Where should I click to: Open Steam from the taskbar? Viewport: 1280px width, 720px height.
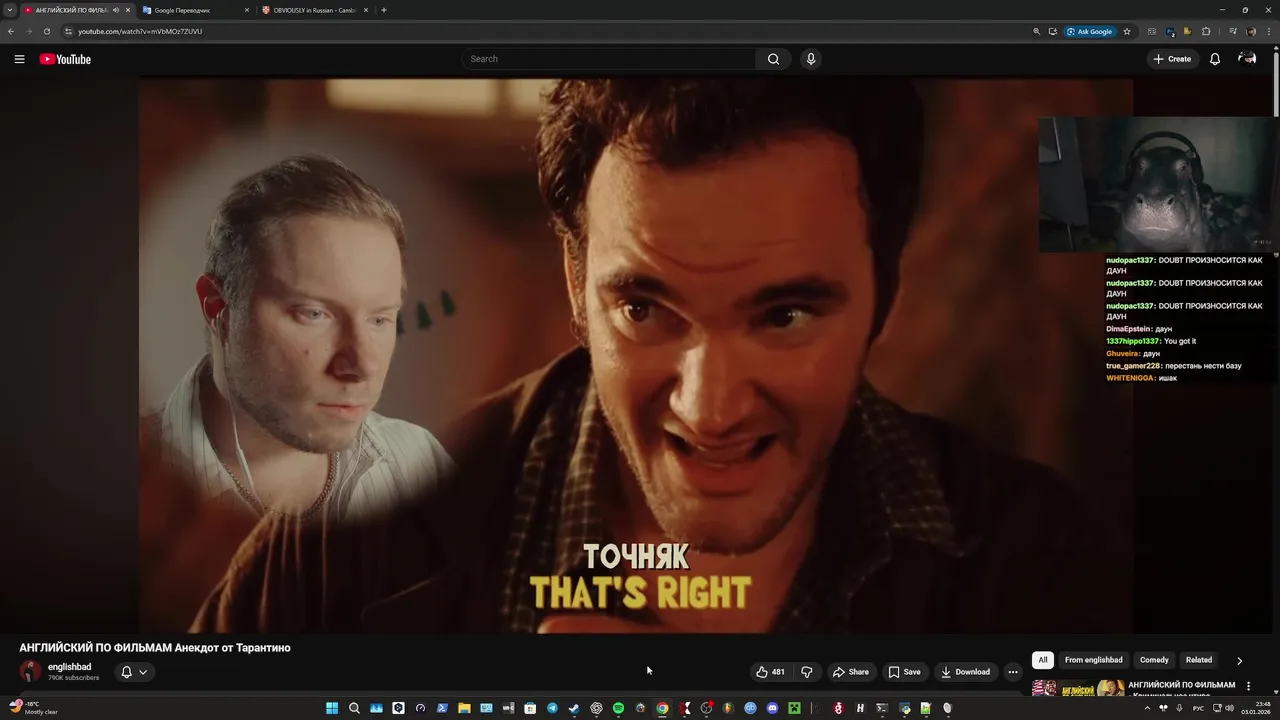click(574, 708)
